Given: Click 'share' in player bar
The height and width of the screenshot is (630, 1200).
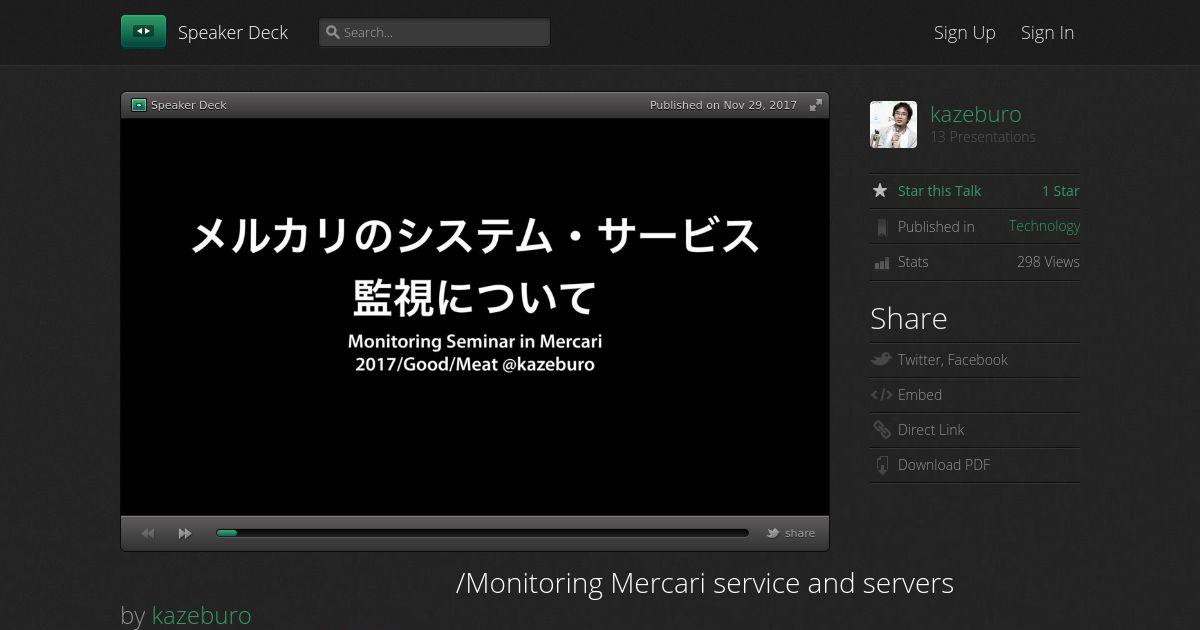Looking at the screenshot, I should coord(800,533).
